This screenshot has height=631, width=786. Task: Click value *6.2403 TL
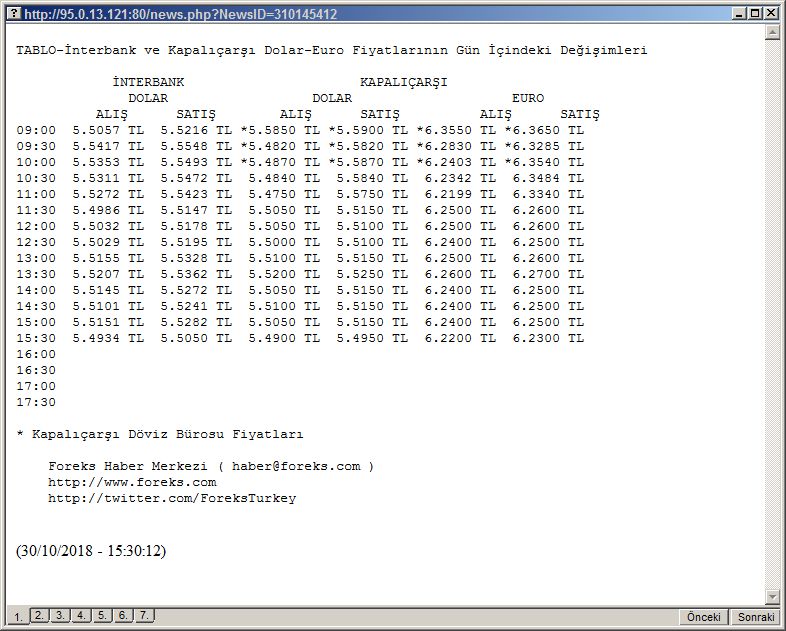456,162
